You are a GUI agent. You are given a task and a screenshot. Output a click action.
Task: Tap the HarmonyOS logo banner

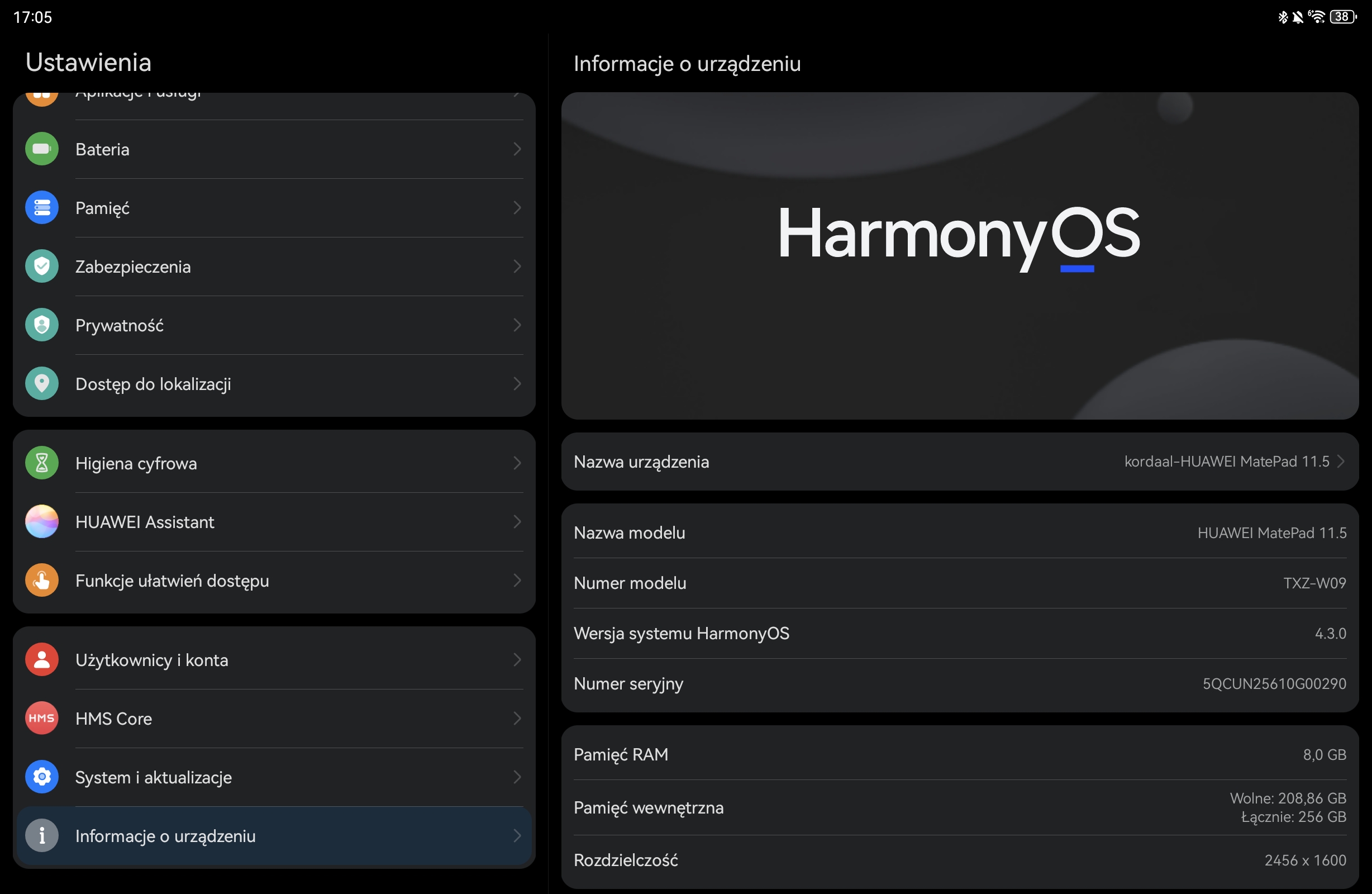coord(960,256)
